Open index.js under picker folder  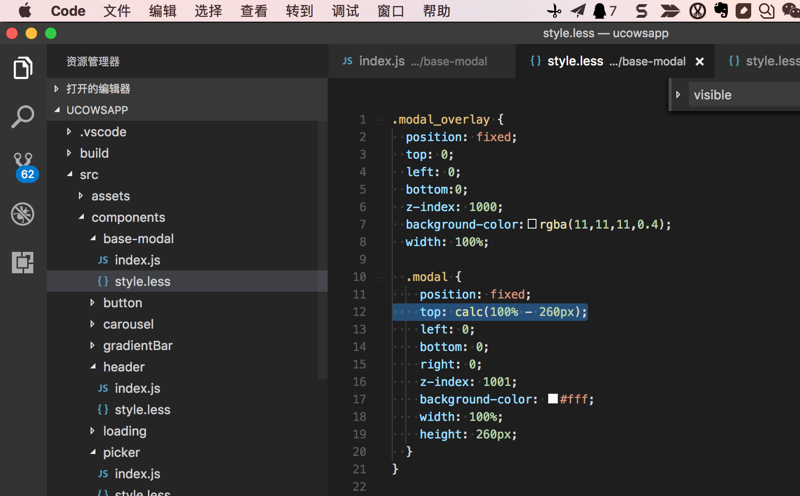187,474
